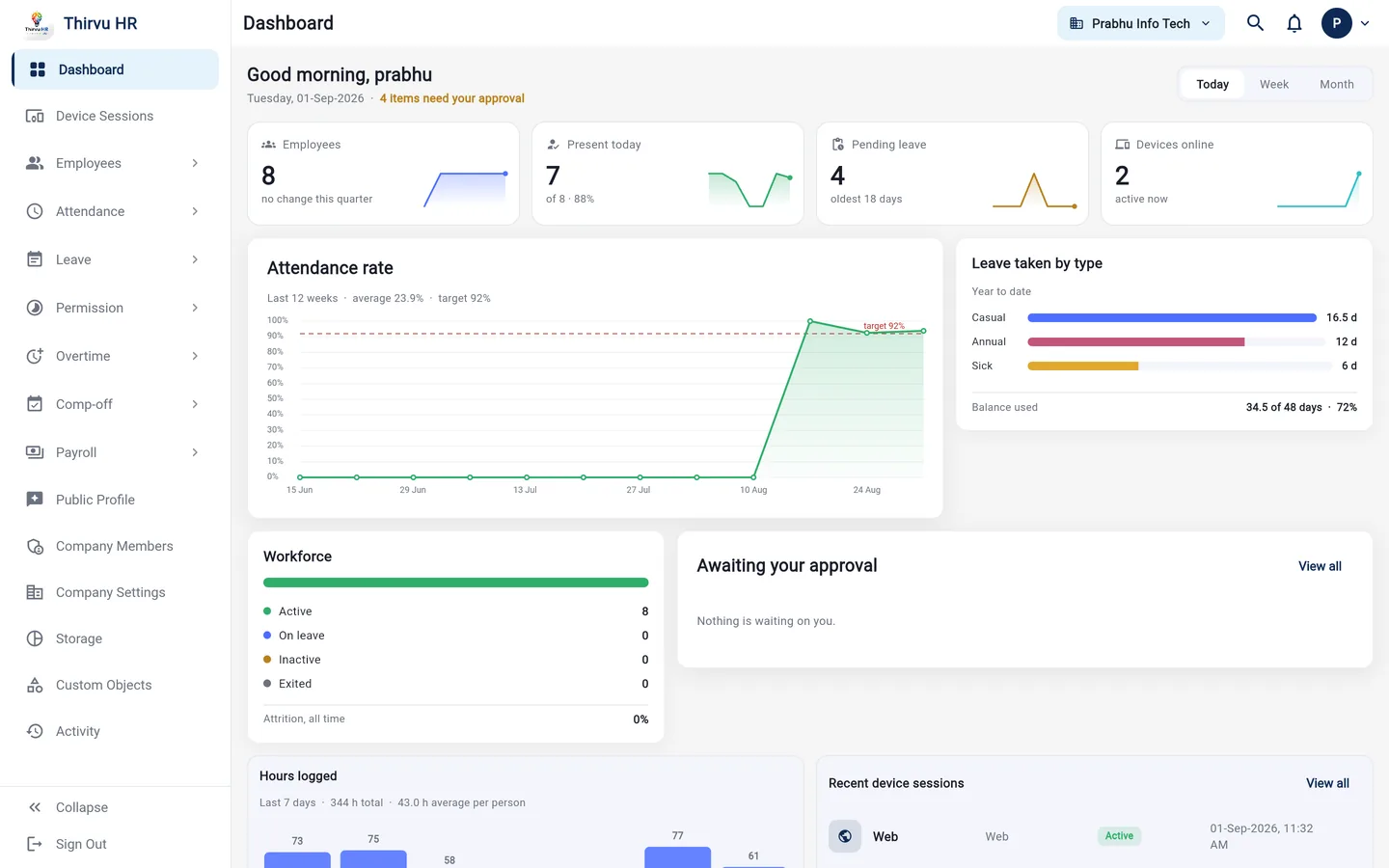
Task: Expand the Employees submenu chevron
Action: (x=195, y=163)
